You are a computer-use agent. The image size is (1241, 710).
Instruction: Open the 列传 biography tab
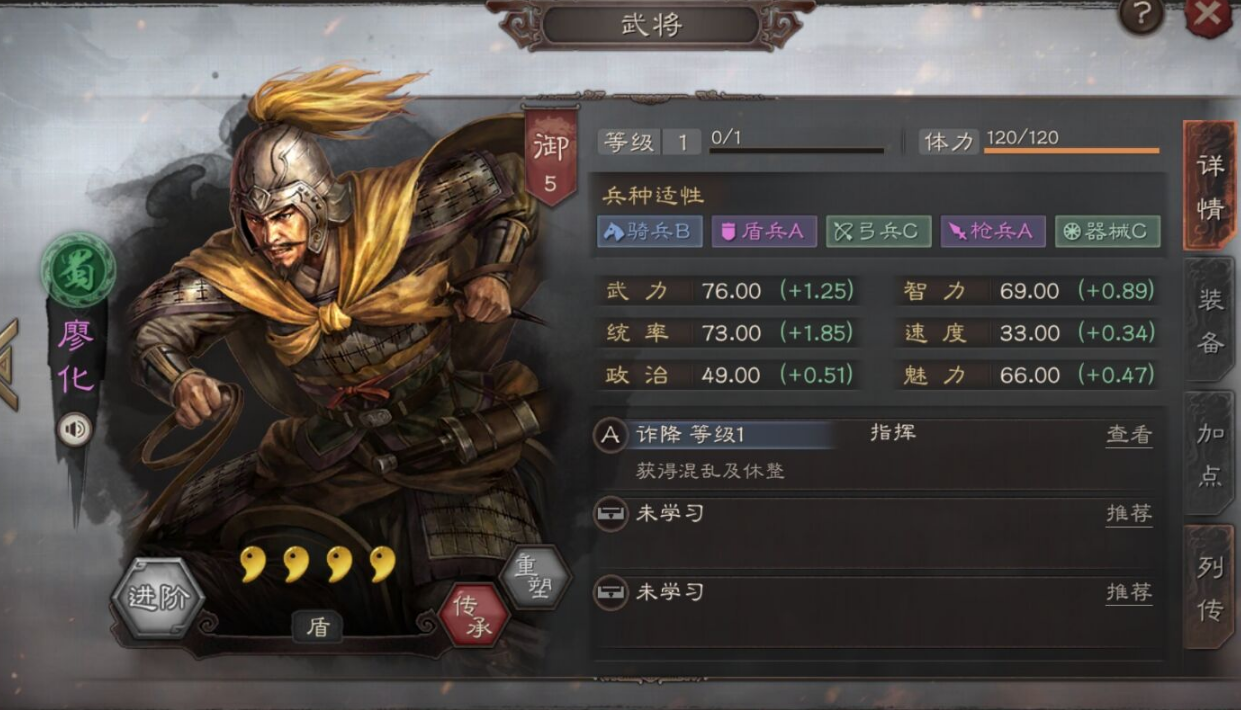click(1209, 587)
